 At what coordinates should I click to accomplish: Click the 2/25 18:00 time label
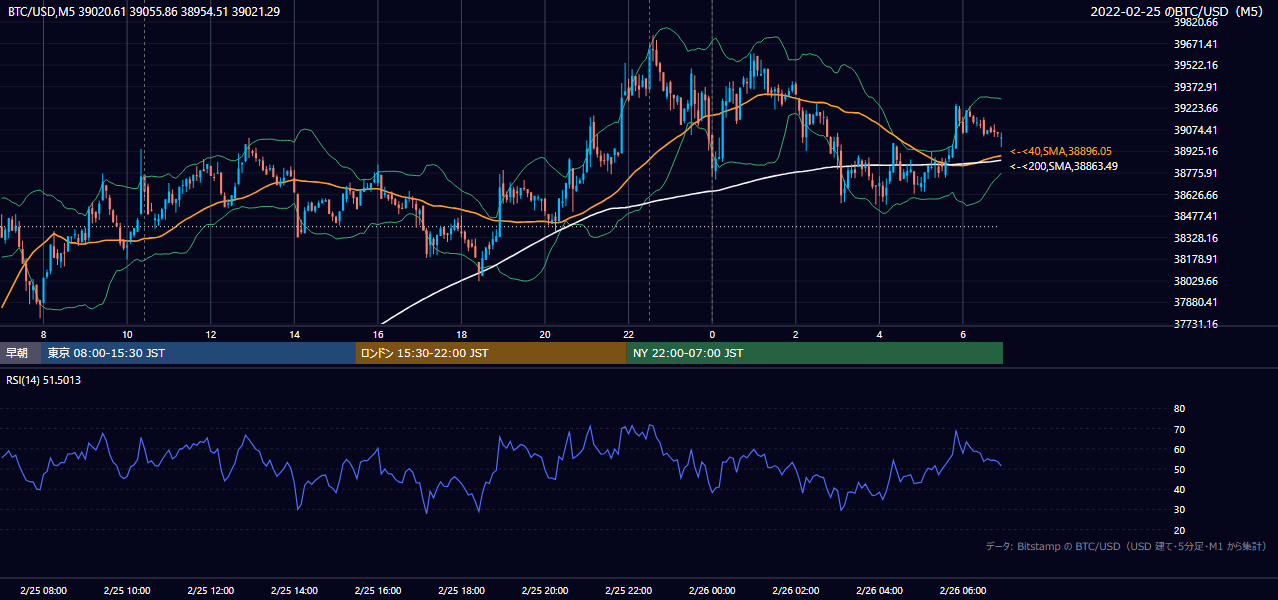462,590
